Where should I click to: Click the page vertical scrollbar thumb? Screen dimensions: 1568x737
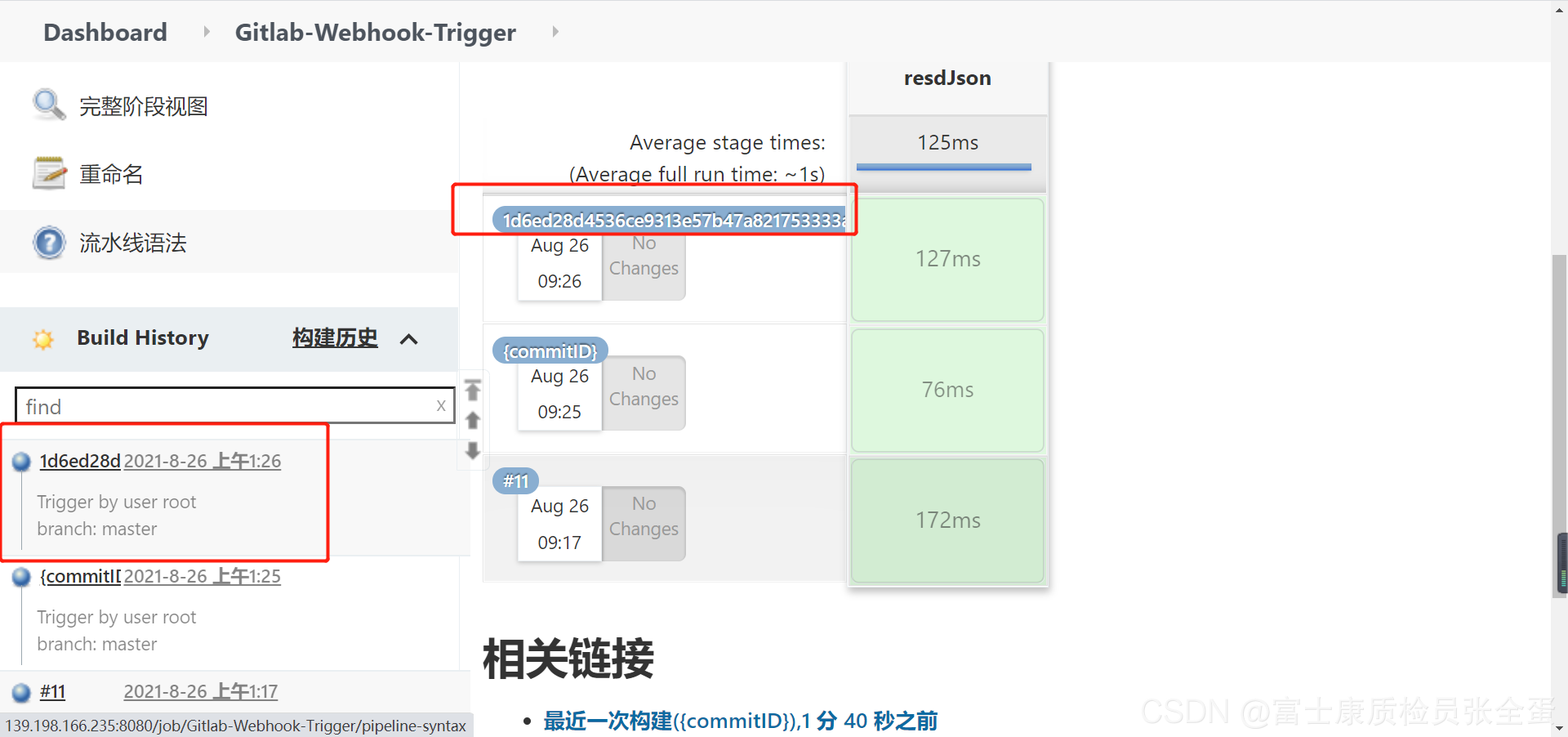tap(1559, 425)
